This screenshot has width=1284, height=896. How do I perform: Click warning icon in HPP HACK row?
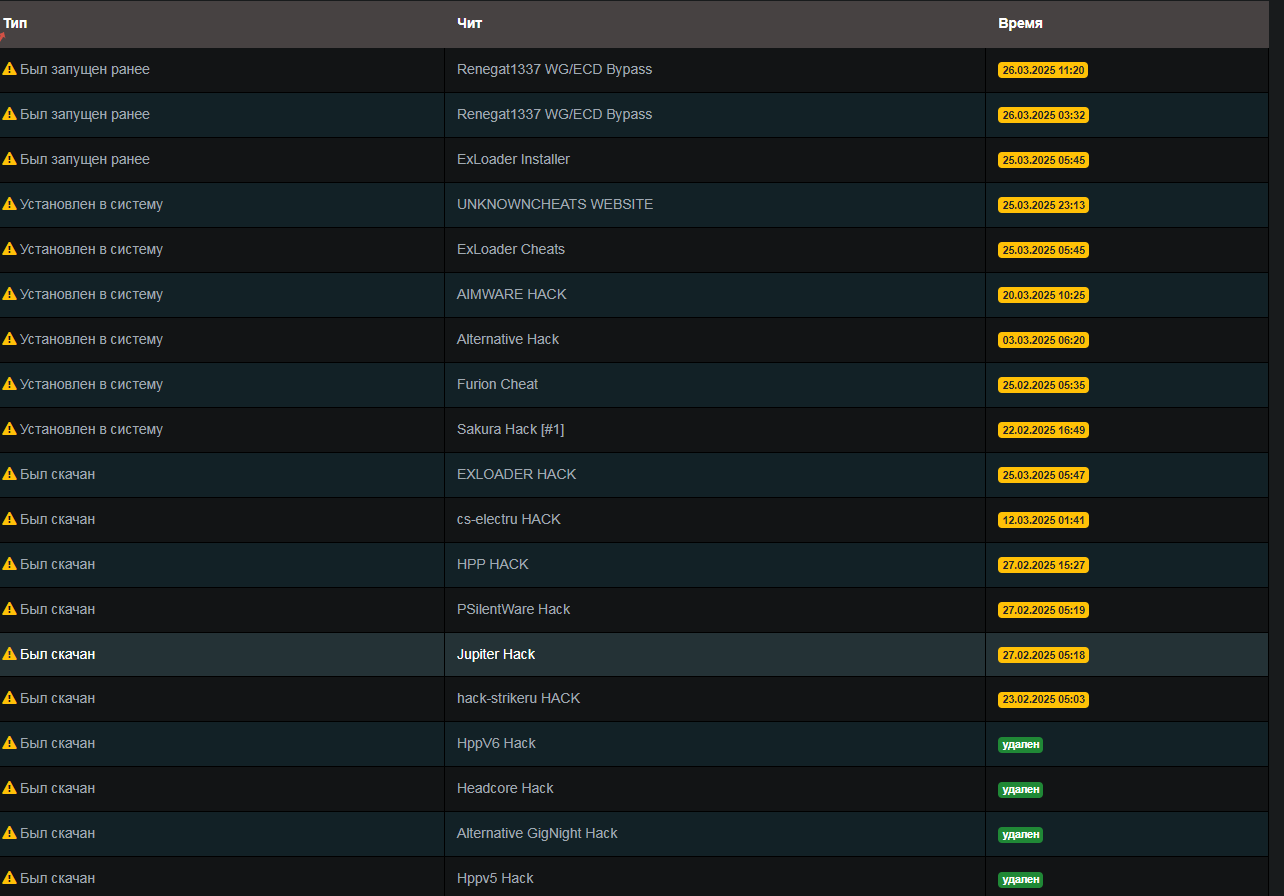point(10,564)
